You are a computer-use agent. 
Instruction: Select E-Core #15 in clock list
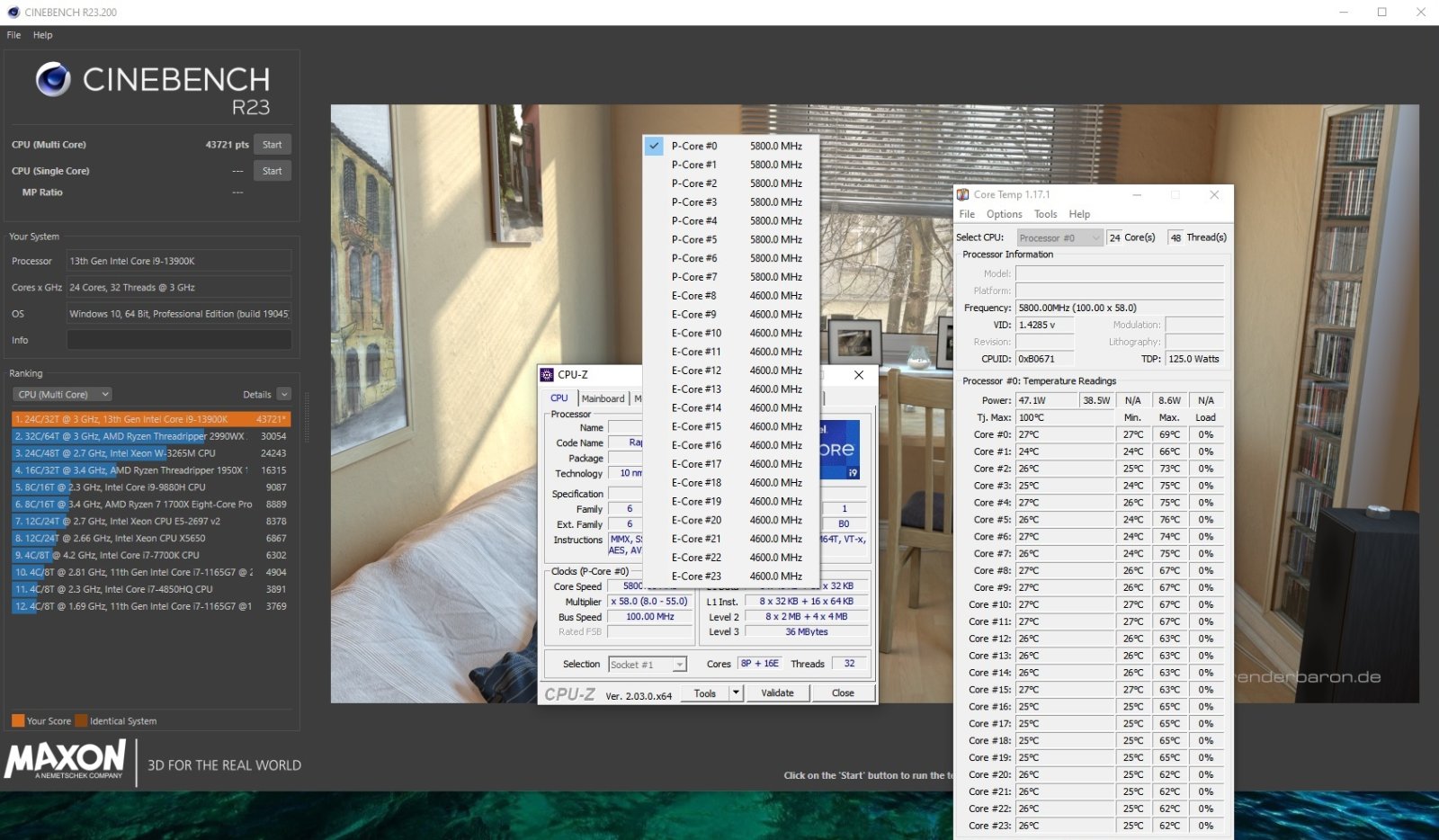pos(730,426)
